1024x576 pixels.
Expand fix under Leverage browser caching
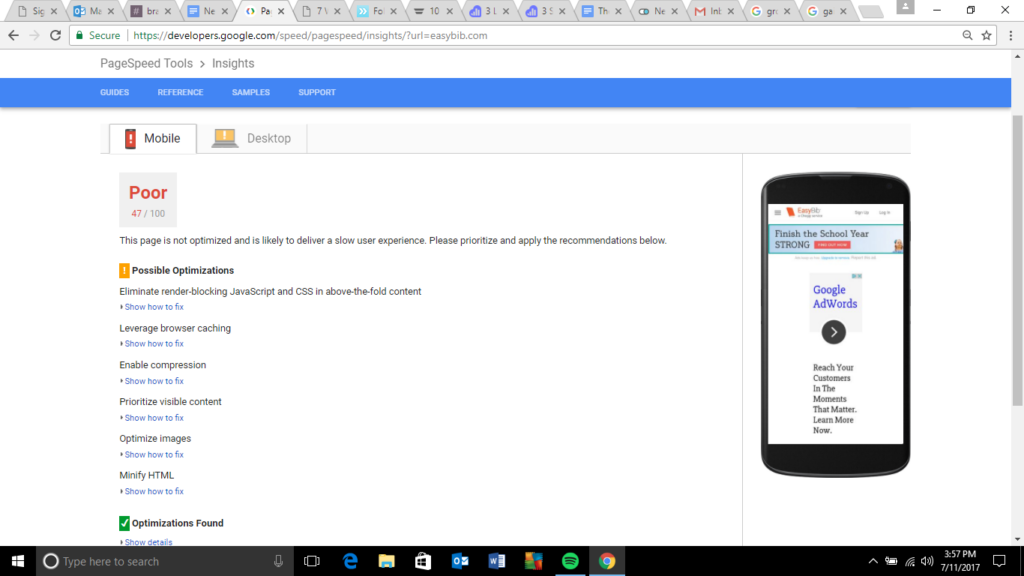(x=153, y=344)
